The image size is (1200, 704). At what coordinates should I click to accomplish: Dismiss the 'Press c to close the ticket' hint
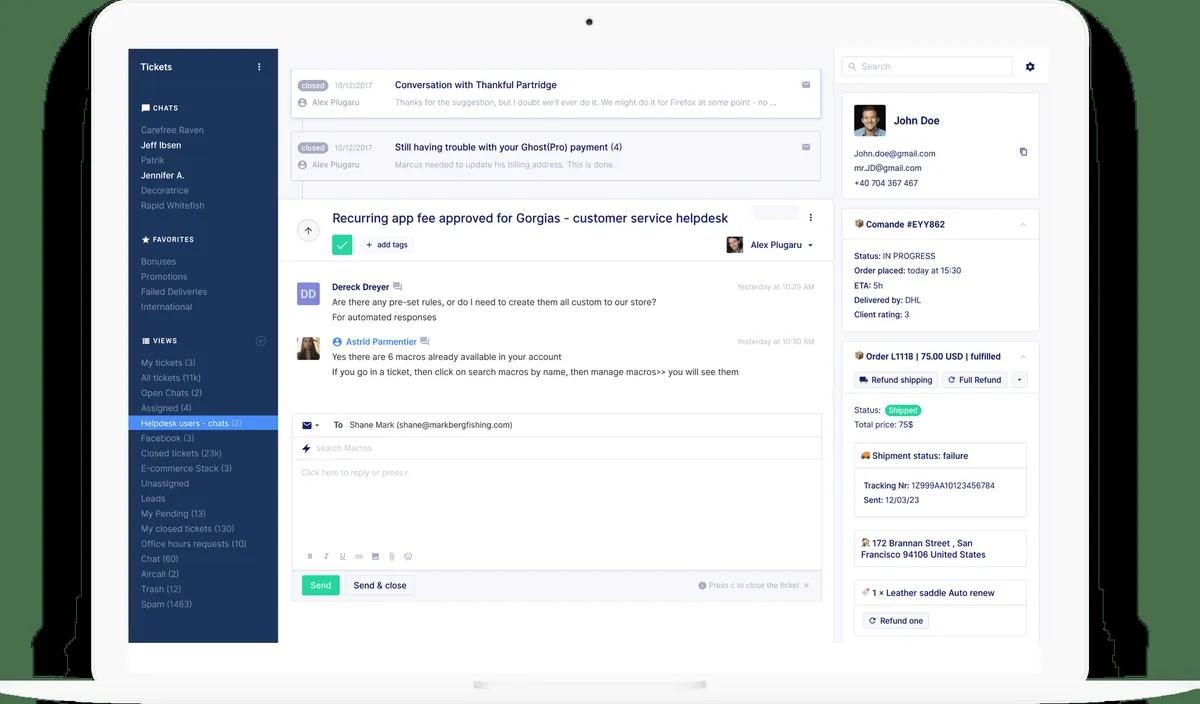[807, 585]
